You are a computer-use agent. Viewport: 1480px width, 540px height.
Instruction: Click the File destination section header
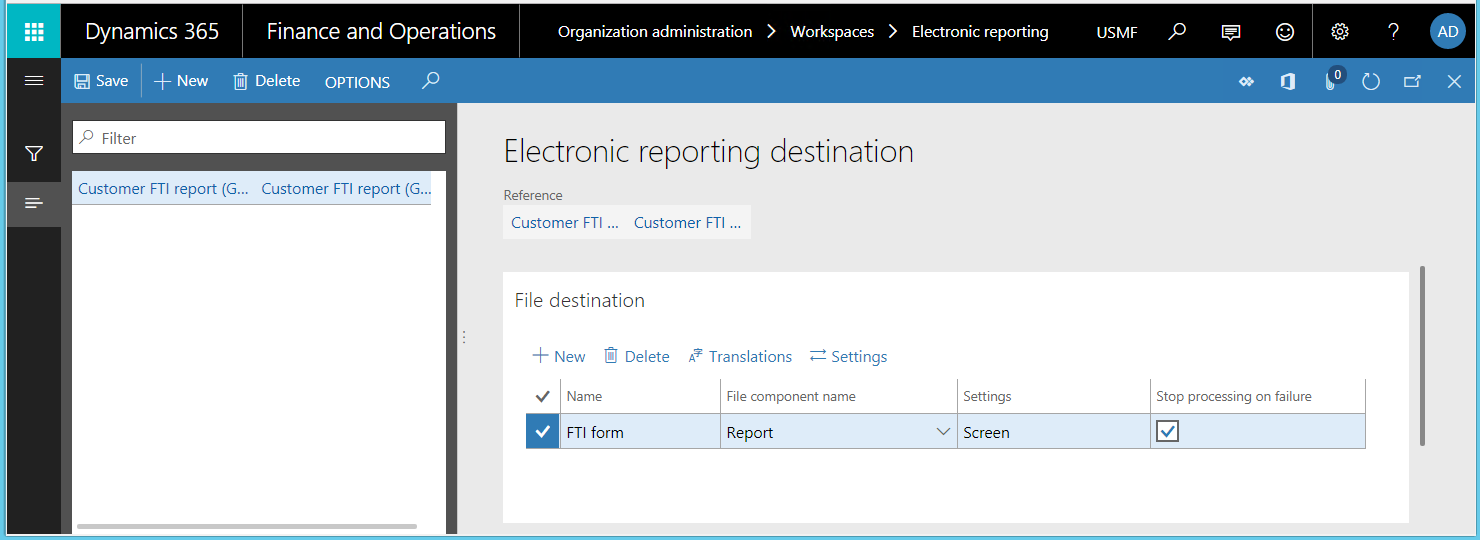tap(580, 300)
